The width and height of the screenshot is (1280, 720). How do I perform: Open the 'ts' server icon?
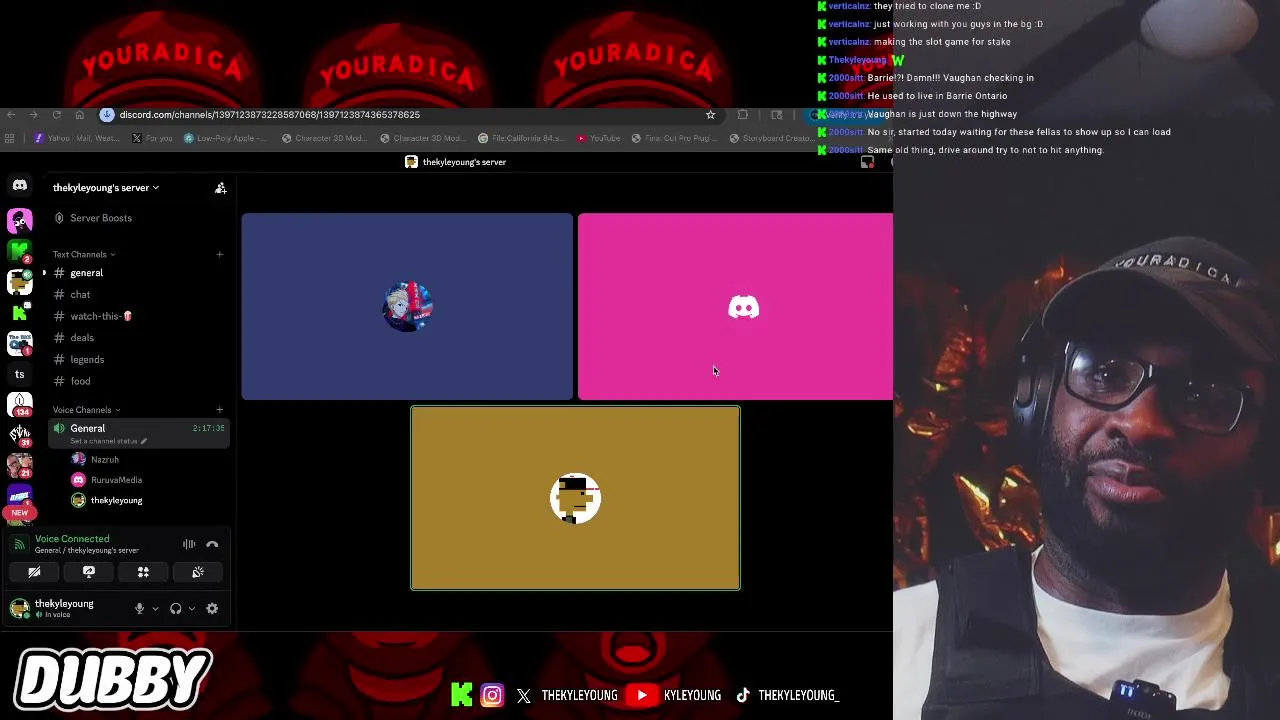(x=19, y=374)
